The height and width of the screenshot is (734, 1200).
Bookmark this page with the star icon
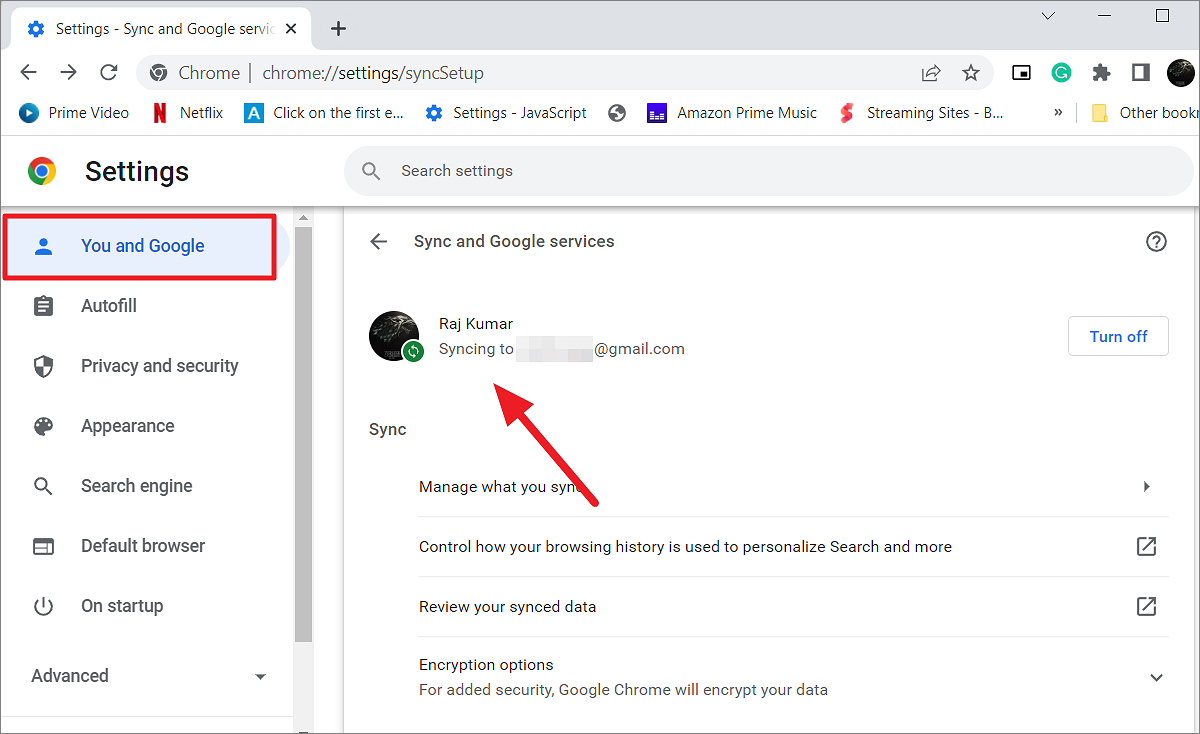pyautogui.click(x=970, y=72)
